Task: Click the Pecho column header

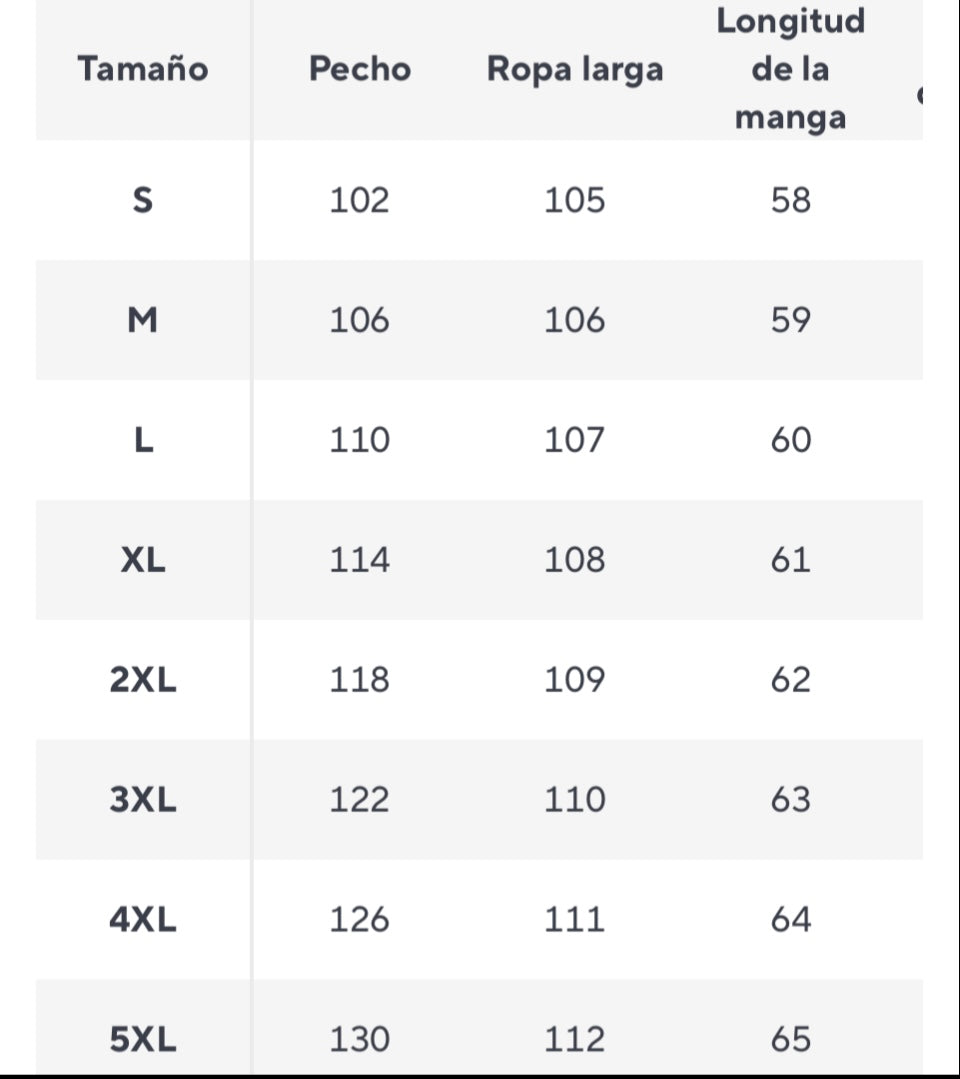Action: coord(359,70)
